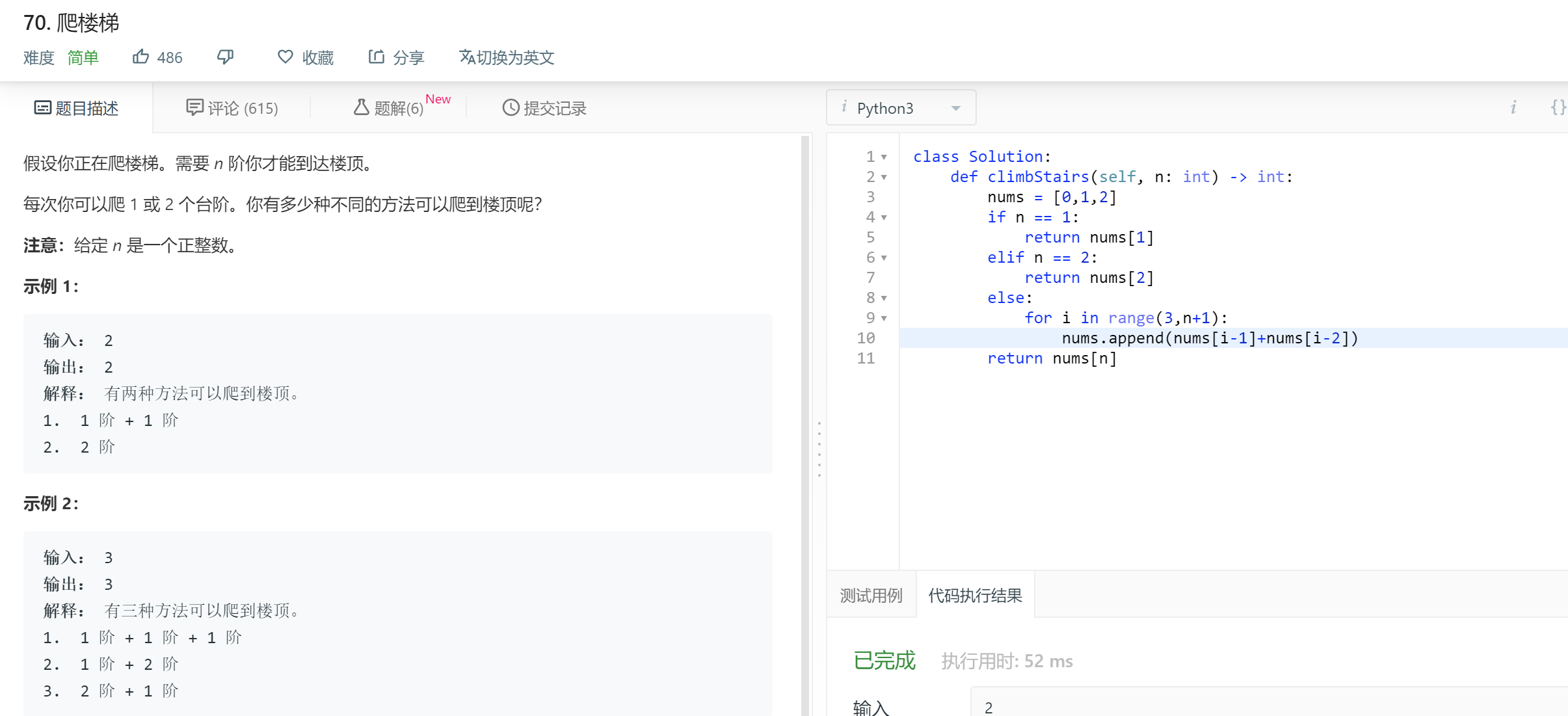Give a thumbs up to the problem
Screen dimensions: 1568x716
tap(141, 57)
